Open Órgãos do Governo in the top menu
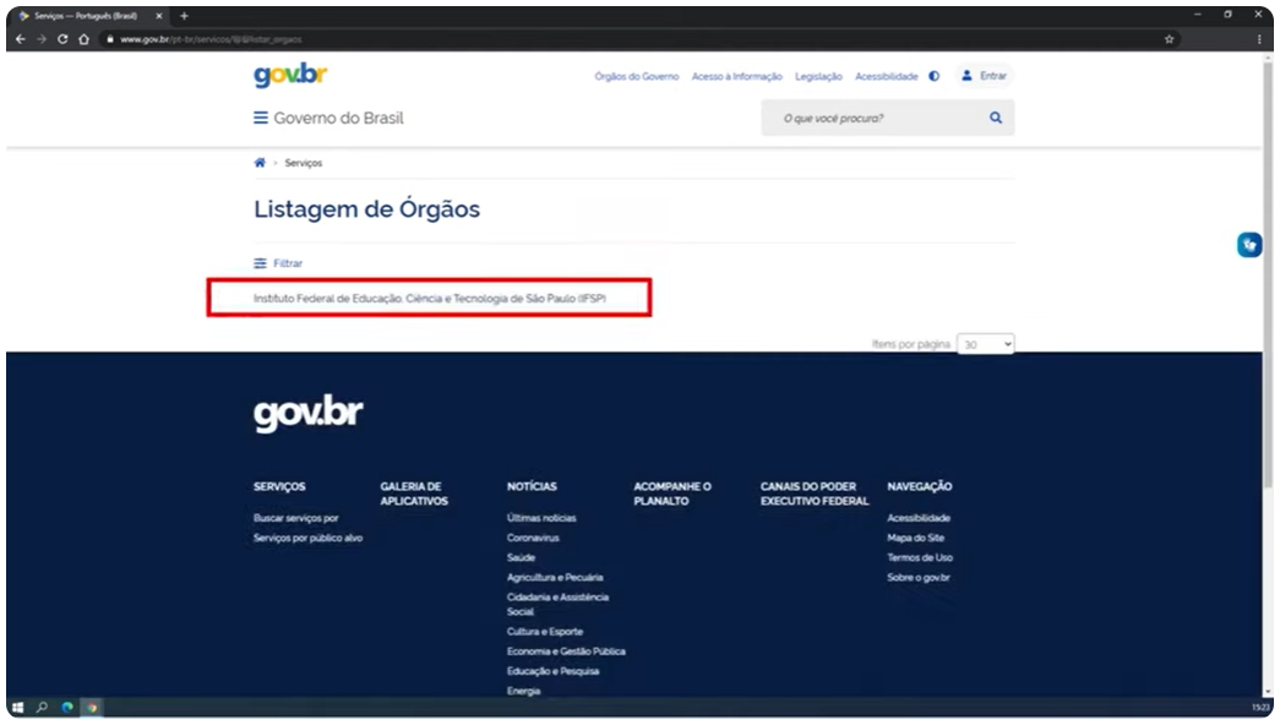1280x725 pixels. pyautogui.click(x=636, y=77)
